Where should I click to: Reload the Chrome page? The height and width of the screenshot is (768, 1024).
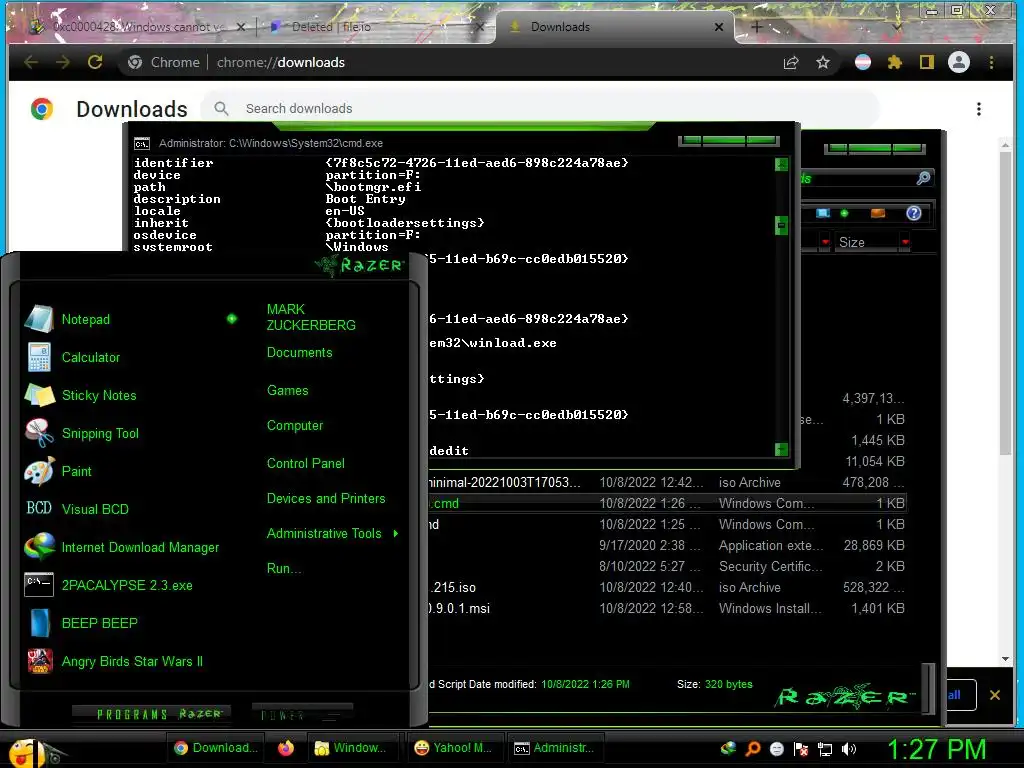tap(95, 62)
